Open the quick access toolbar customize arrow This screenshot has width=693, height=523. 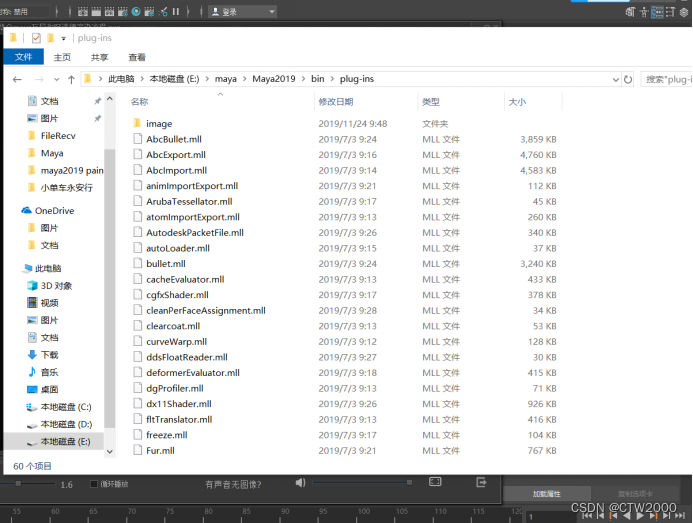tap(64, 38)
